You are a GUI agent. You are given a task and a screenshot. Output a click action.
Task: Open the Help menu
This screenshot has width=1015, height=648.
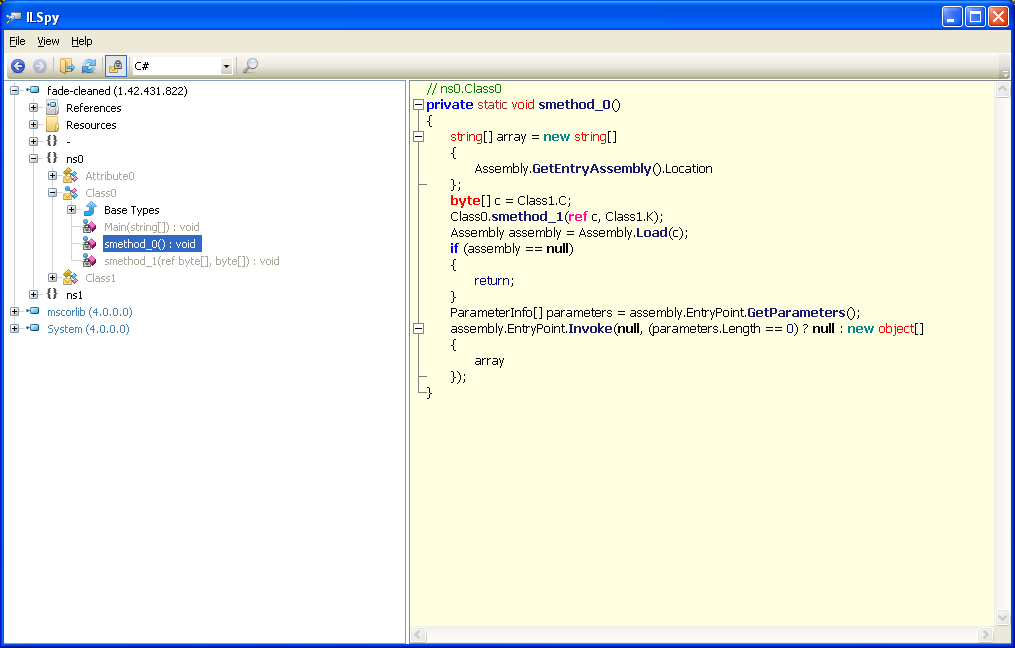tap(82, 41)
